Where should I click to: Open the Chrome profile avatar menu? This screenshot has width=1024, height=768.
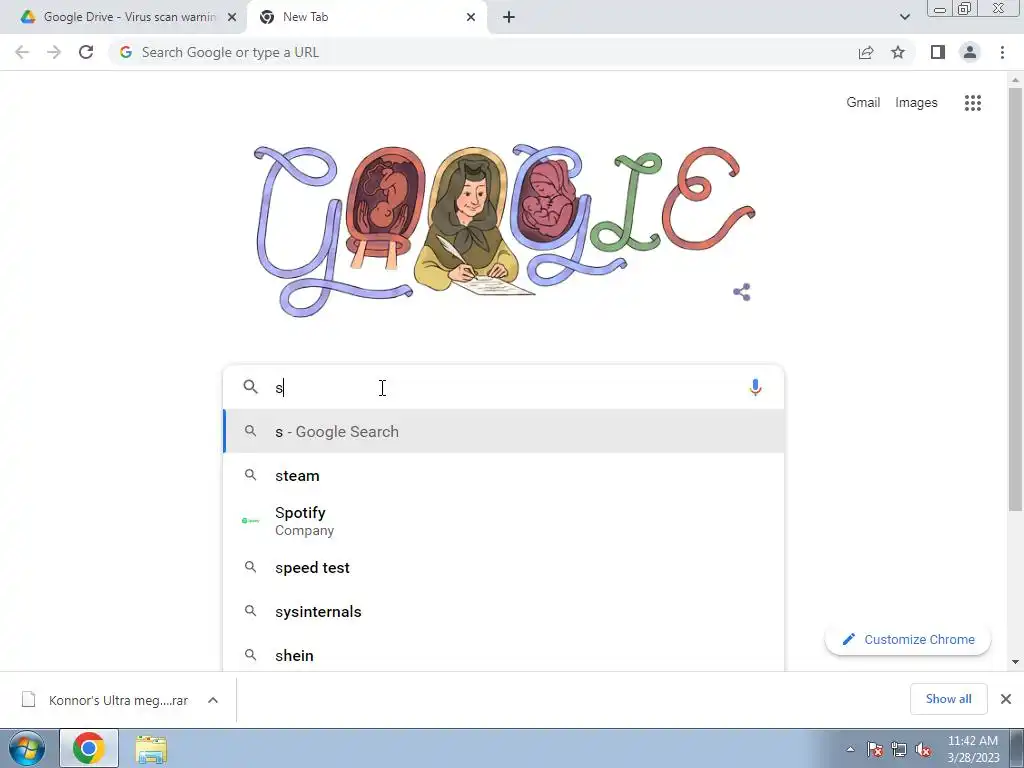(970, 52)
